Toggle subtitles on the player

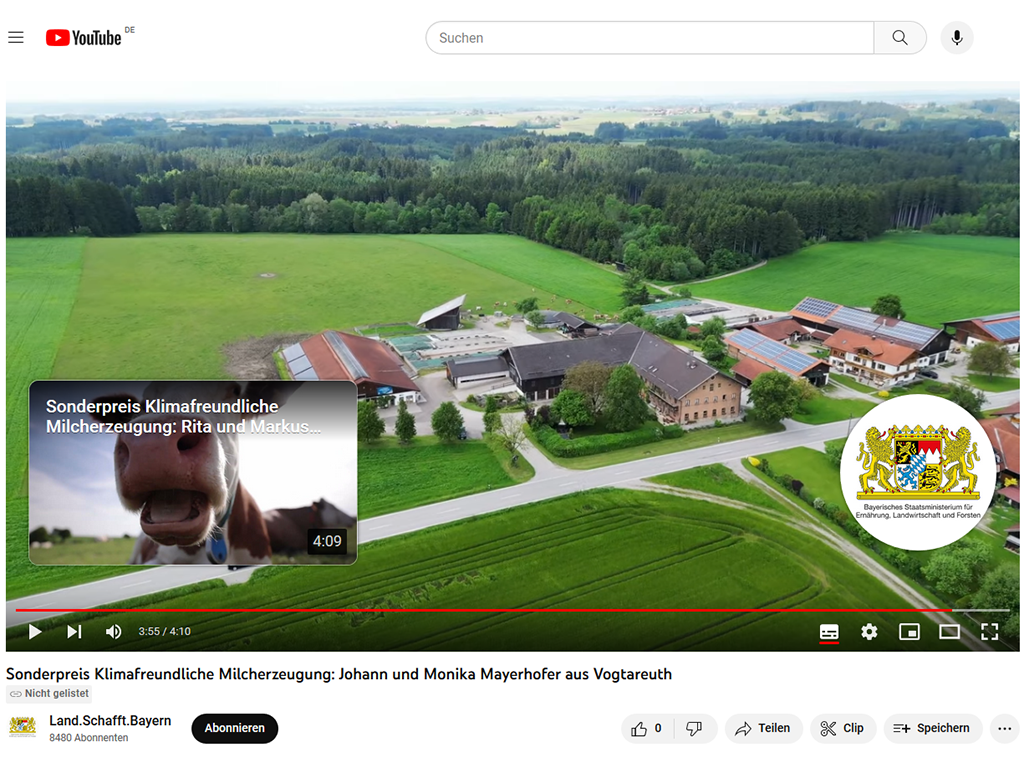point(829,632)
